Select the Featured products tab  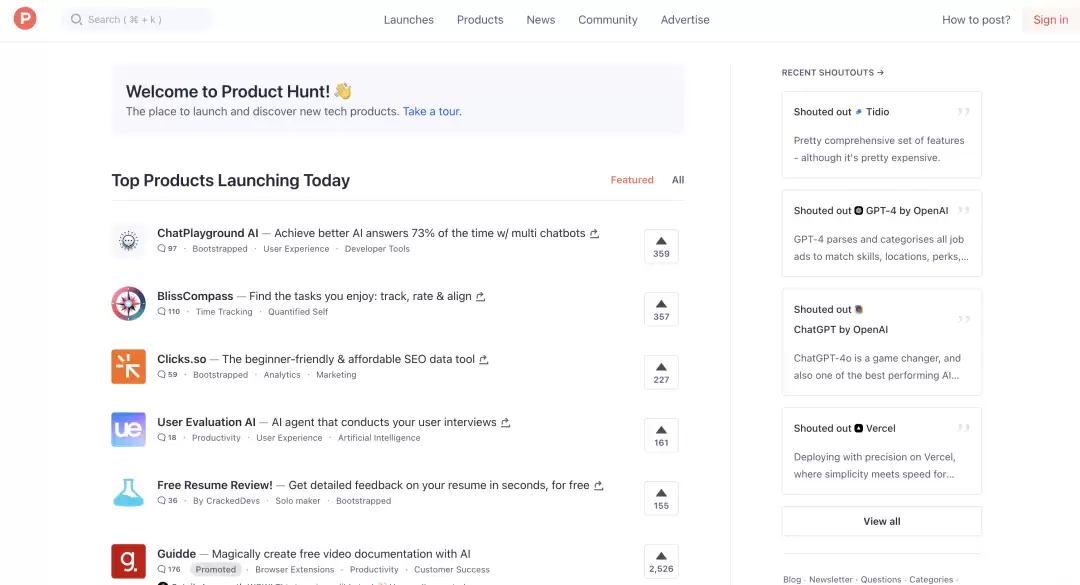632,180
